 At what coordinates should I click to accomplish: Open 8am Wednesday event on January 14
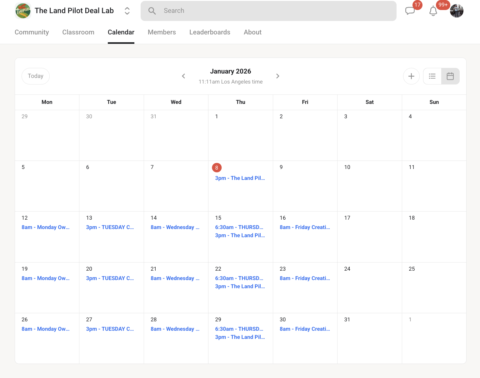pyautogui.click(x=175, y=227)
